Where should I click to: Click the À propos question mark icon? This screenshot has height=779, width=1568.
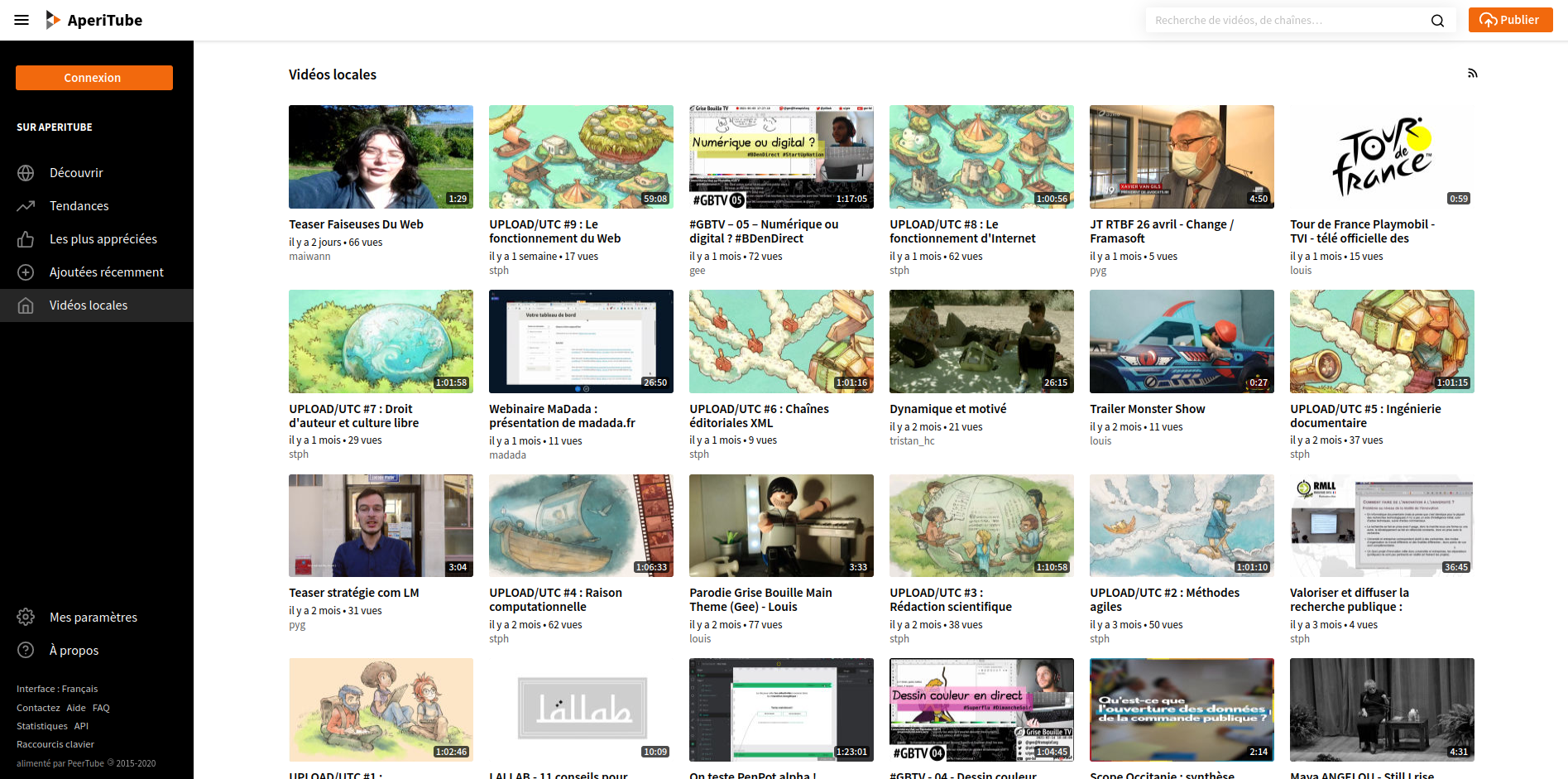click(26, 651)
